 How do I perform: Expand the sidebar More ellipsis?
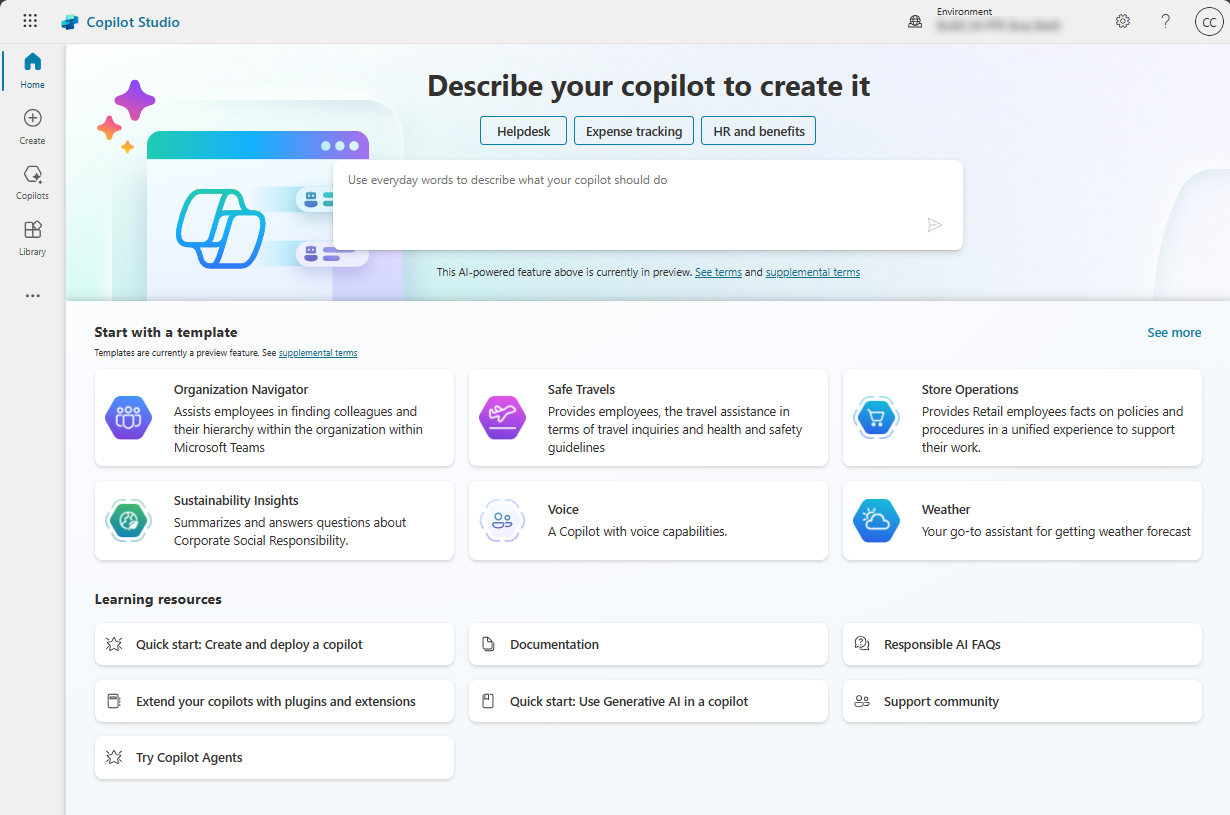pos(33,296)
